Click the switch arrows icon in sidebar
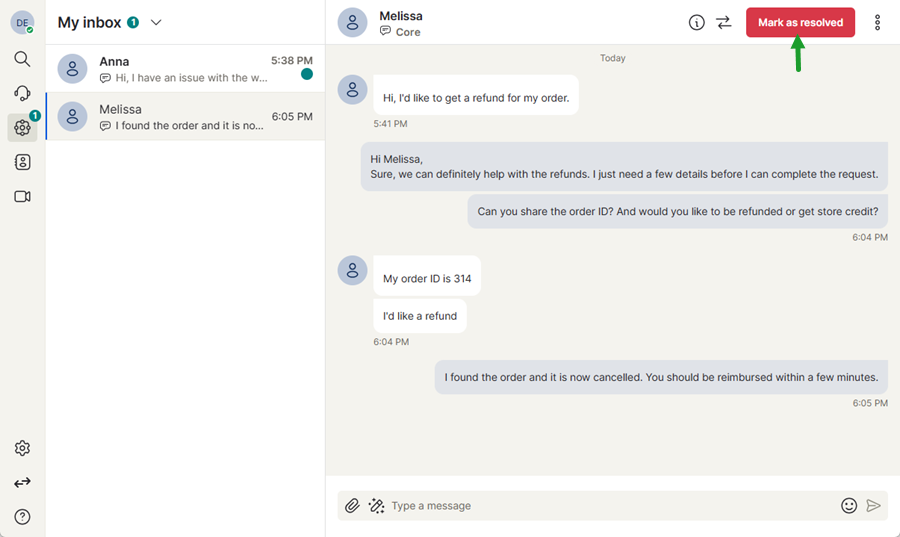 coord(22,483)
